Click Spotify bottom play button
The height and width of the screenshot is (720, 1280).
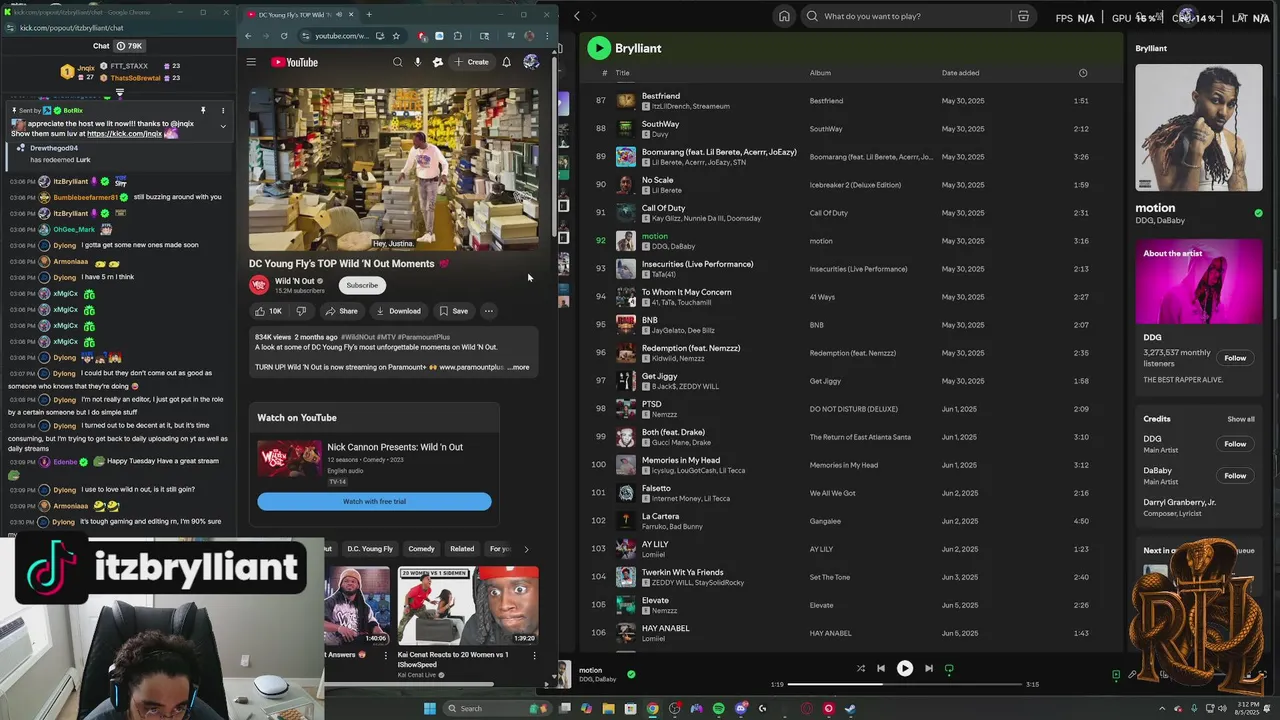(905, 668)
